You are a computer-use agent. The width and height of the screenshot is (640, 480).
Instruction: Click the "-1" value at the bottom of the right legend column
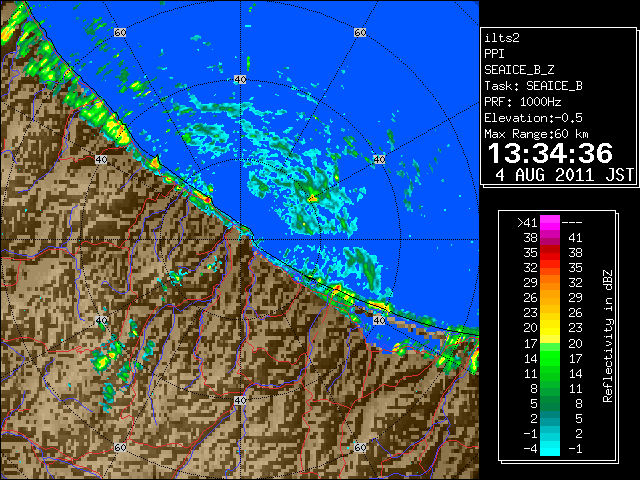point(575,449)
